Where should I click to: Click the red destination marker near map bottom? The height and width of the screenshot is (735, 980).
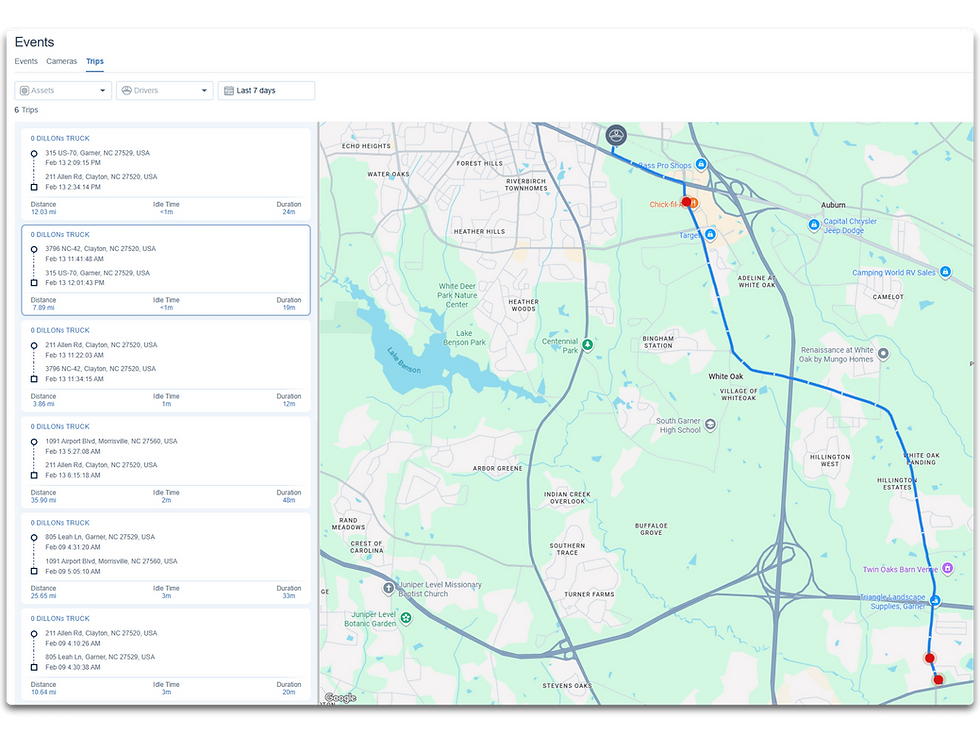coord(938,678)
